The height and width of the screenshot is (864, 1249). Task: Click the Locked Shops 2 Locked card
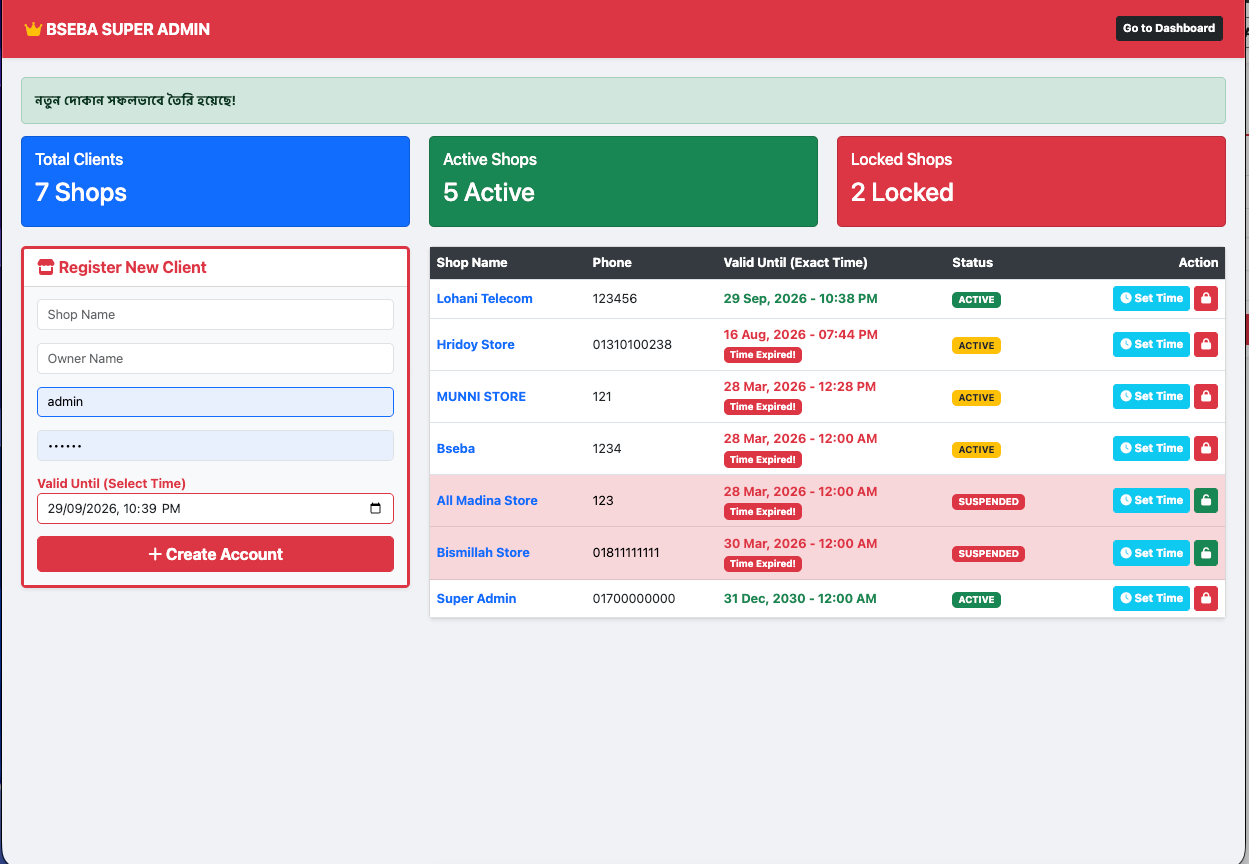point(1031,181)
